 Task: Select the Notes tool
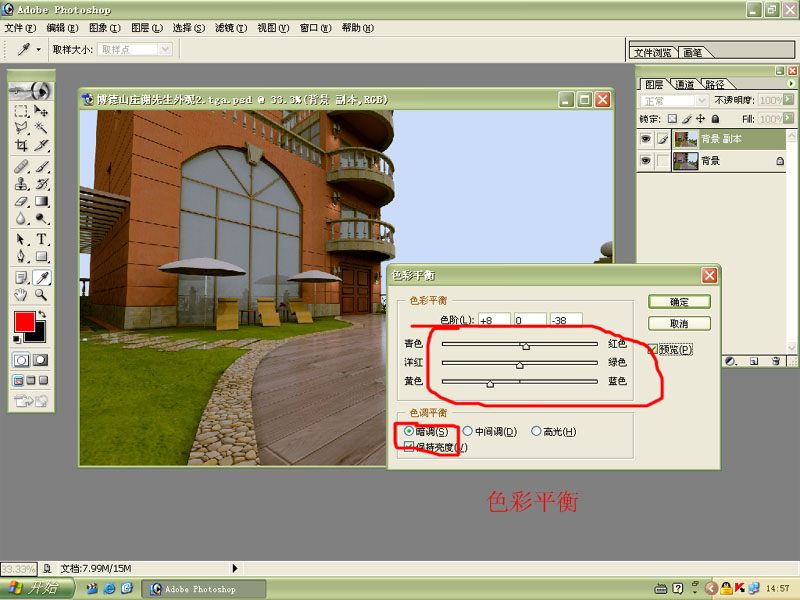tap(21, 278)
